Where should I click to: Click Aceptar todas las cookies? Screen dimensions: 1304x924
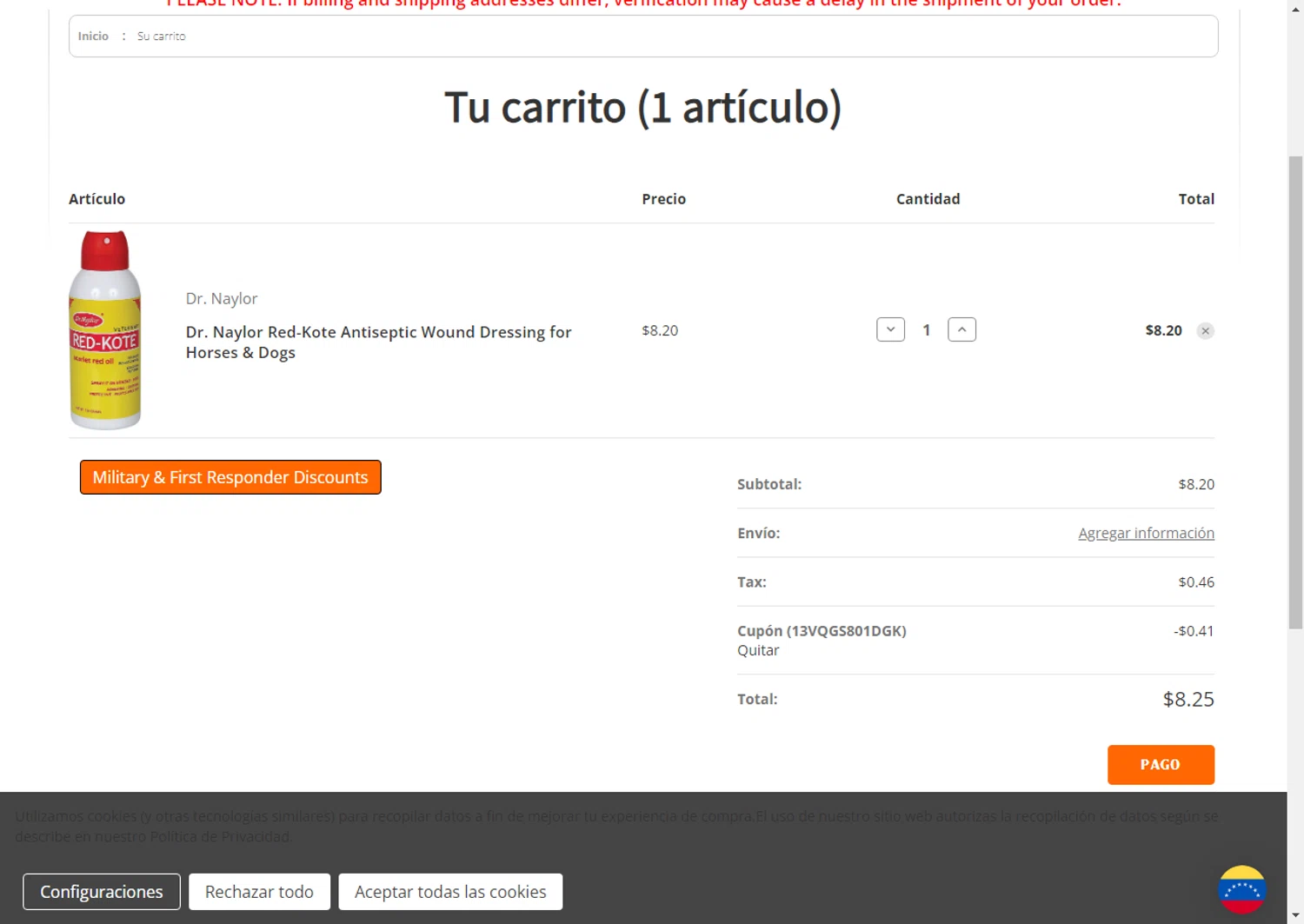click(x=450, y=892)
